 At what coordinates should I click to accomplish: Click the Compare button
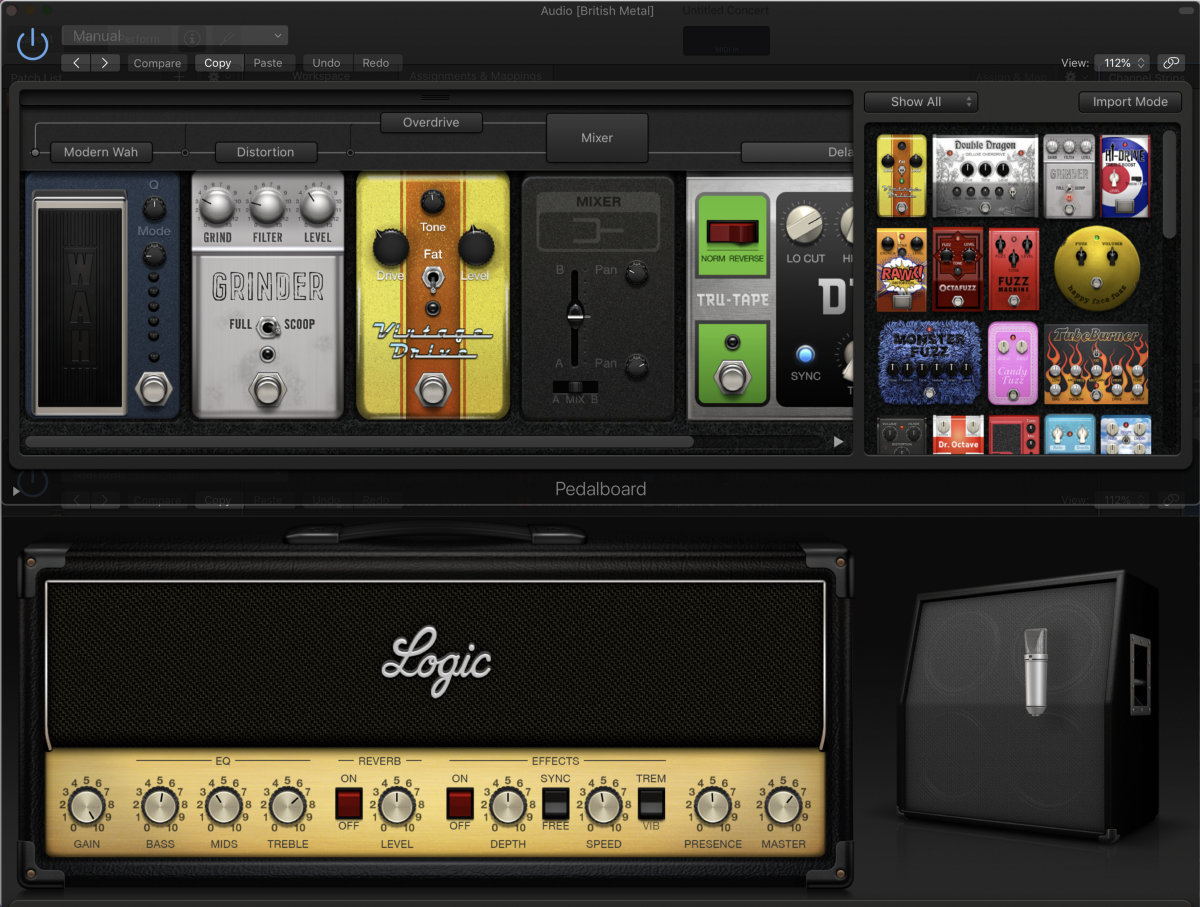click(x=157, y=62)
